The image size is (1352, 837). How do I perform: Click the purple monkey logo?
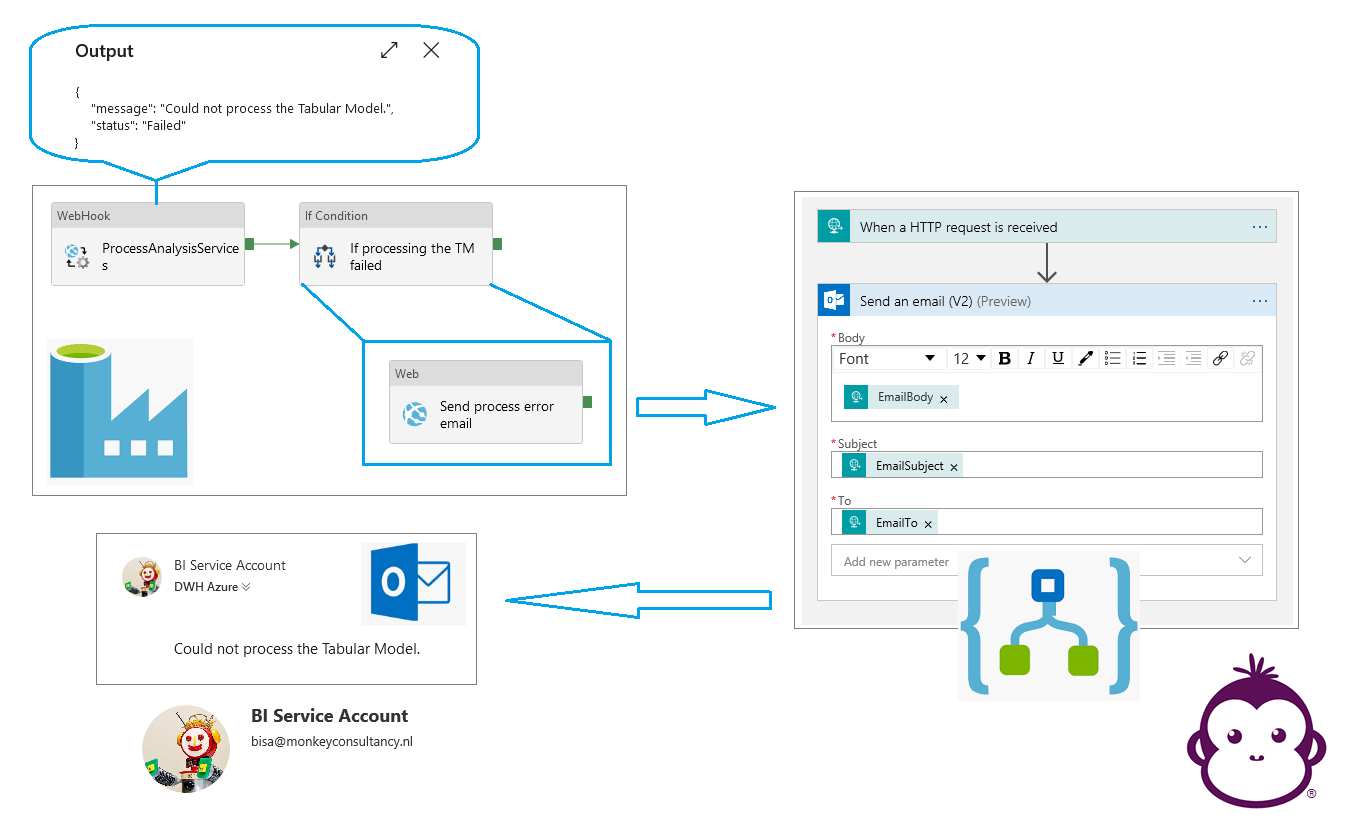[x=1256, y=730]
